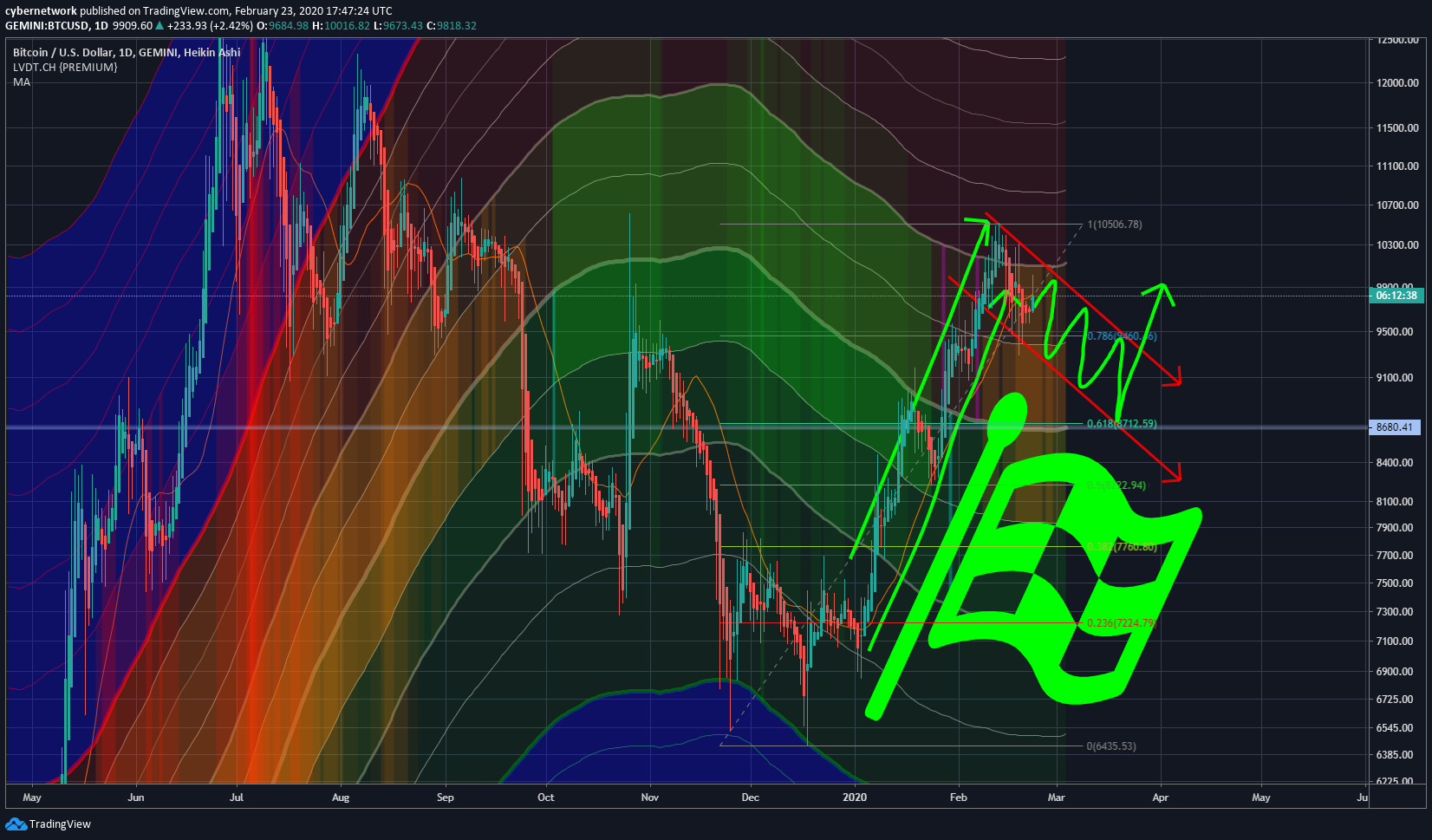Click the 7700.00 price axis label

pos(1395,555)
